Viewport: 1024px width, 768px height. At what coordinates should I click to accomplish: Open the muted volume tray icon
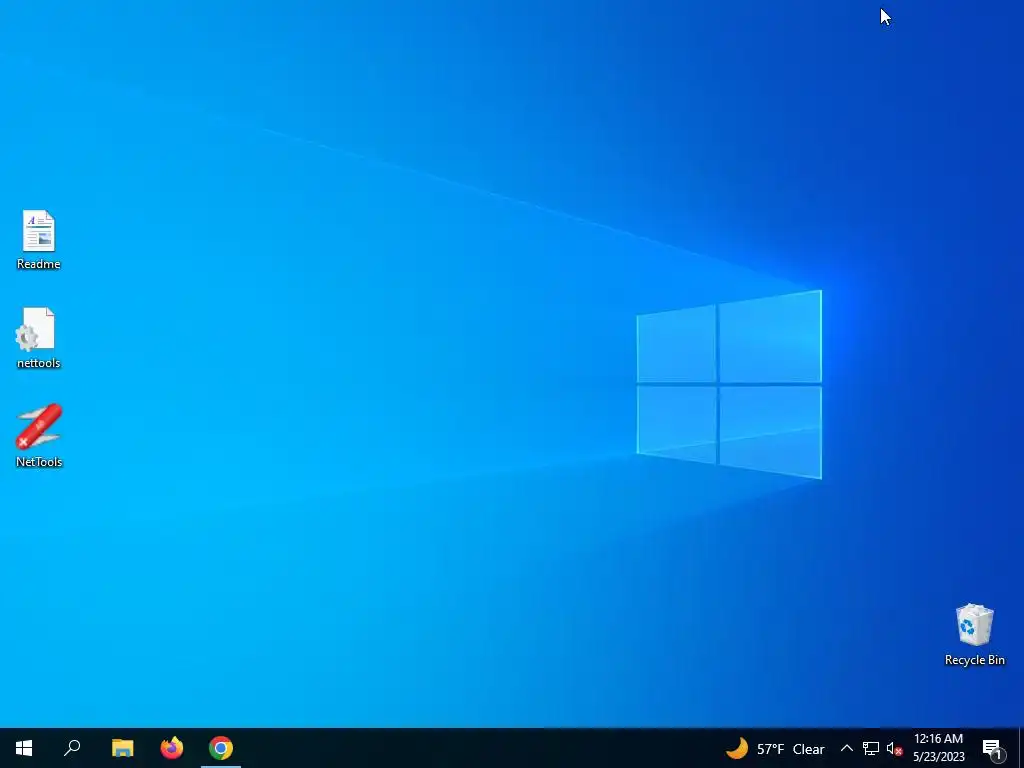pos(894,748)
